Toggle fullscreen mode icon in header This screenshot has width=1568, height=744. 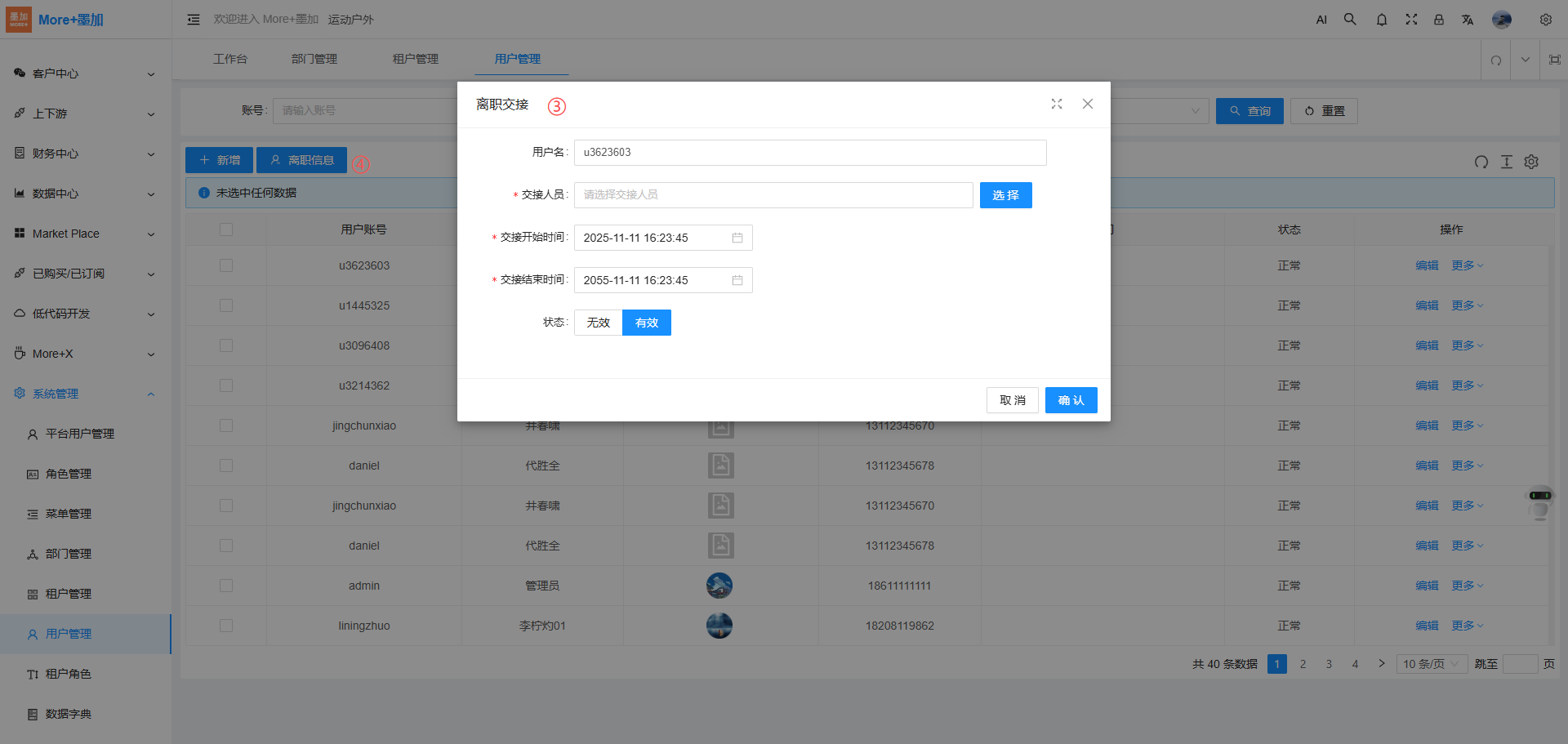pos(1411,20)
